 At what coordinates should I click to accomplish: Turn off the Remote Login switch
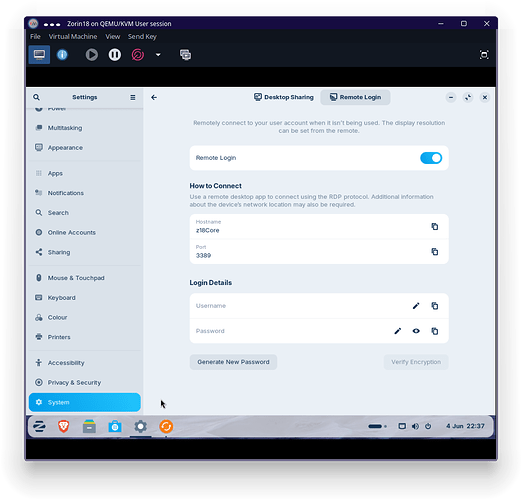[x=431, y=158]
